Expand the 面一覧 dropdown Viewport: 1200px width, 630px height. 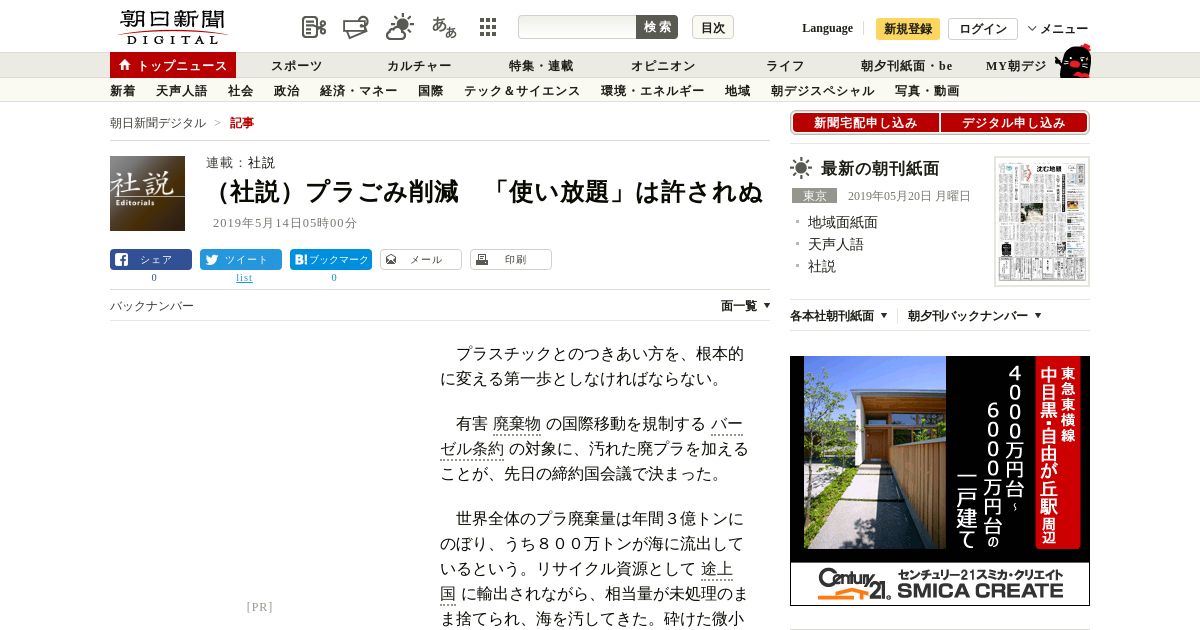pyautogui.click(x=746, y=306)
